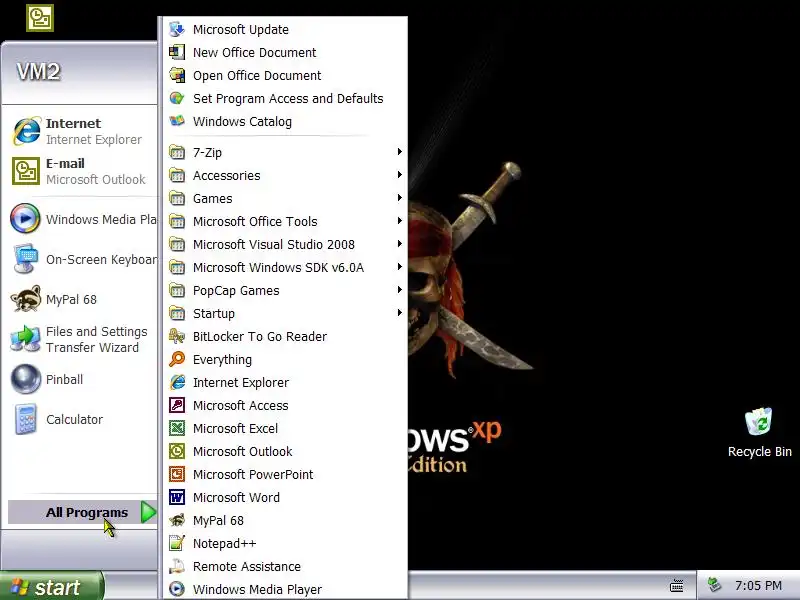Click the green All Programs arrow
This screenshot has width=800, height=600.
coord(148,512)
